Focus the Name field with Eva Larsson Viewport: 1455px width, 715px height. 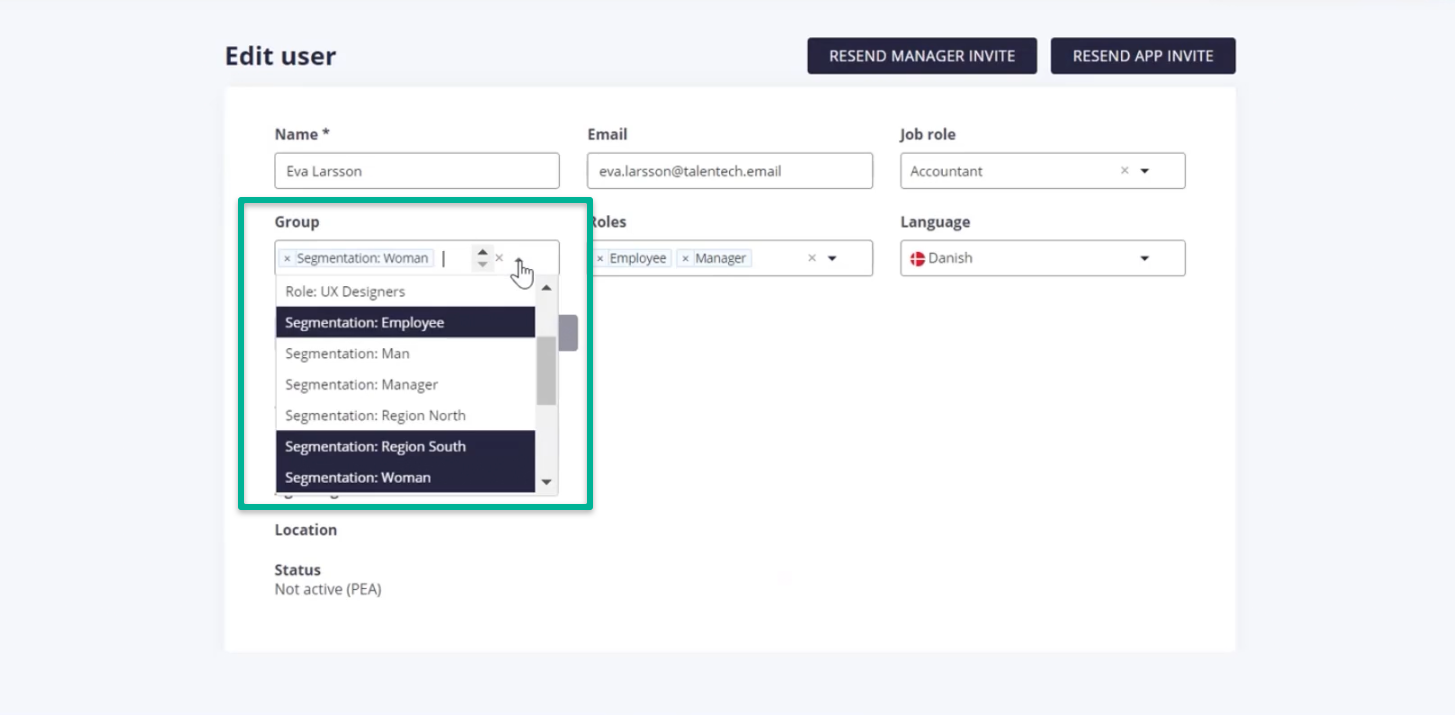point(417,171)
